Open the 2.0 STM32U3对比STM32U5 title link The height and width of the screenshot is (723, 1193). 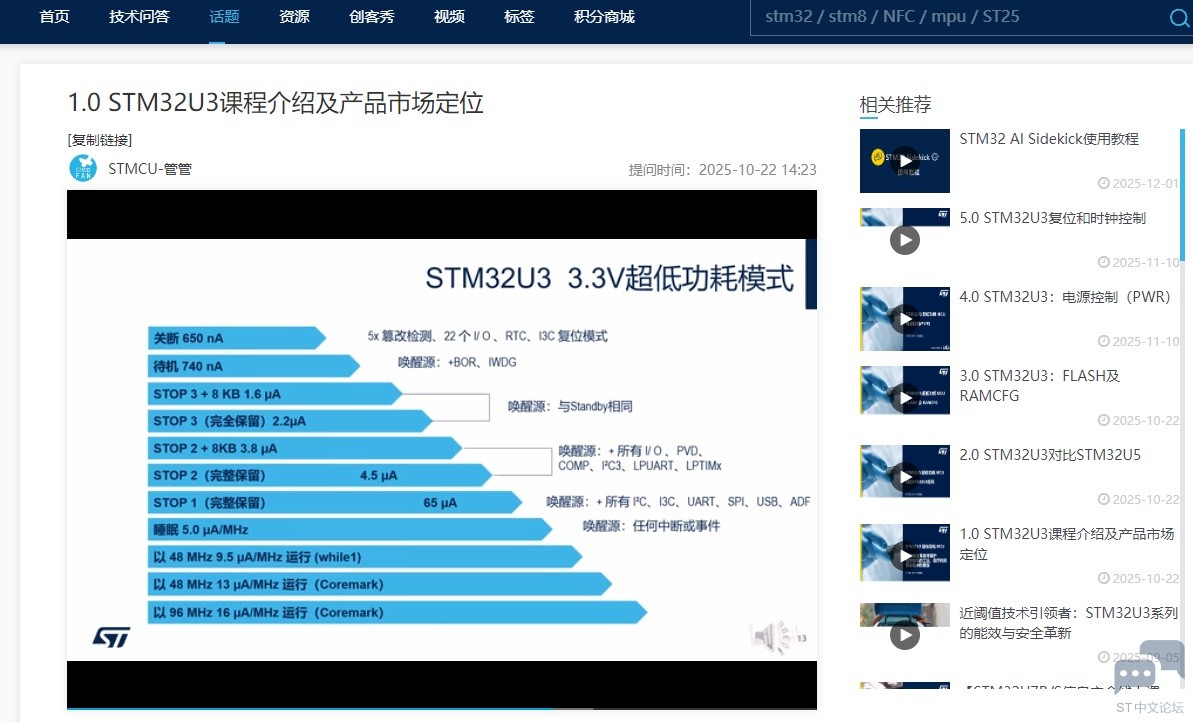point(1050,455)
